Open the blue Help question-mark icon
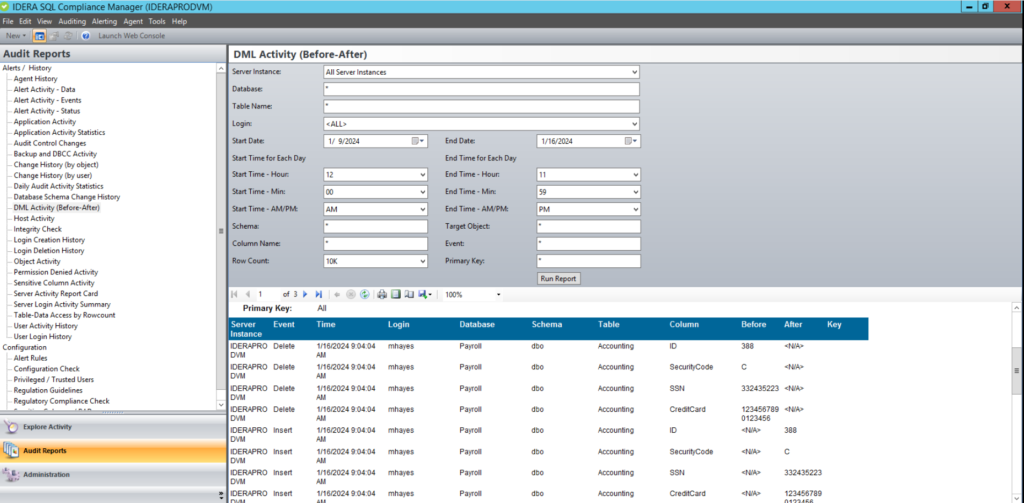Image resolution: width=1024 pixels, height=503 pixels. click(x=86, y=36)
